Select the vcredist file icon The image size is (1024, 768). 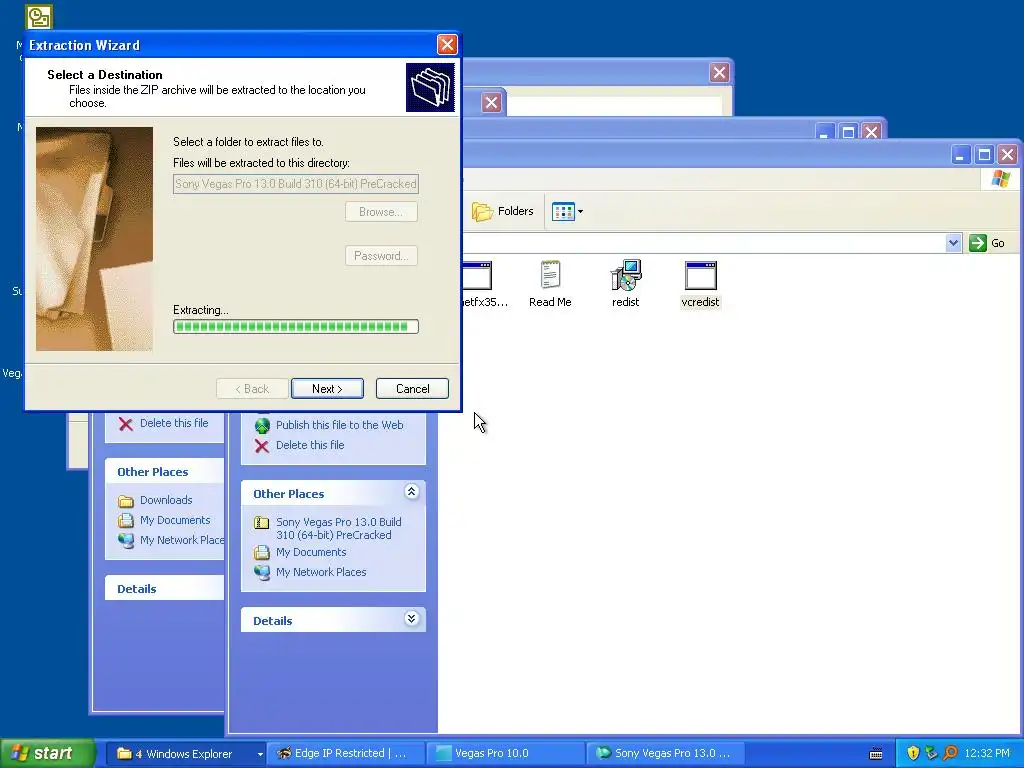pyautogui.click(x=700, y=284)
